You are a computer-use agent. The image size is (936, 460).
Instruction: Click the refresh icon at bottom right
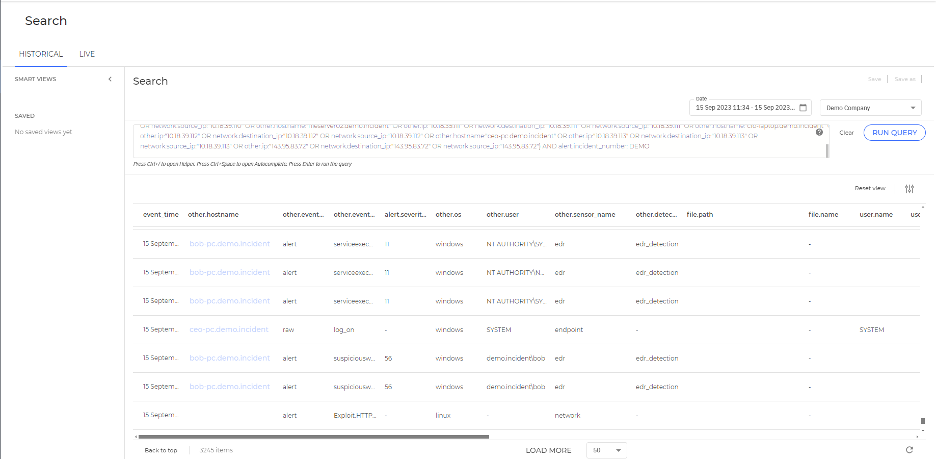(909, 450)
